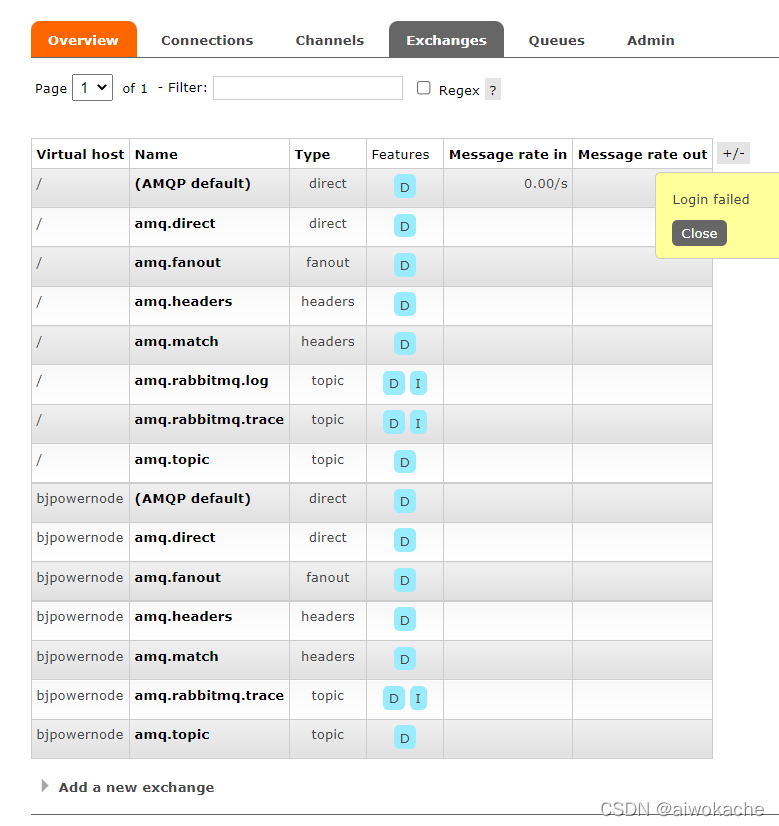
Task: Open amq.match exchange in / vhost
Action: pyautogui.click(x=176, y=341)
